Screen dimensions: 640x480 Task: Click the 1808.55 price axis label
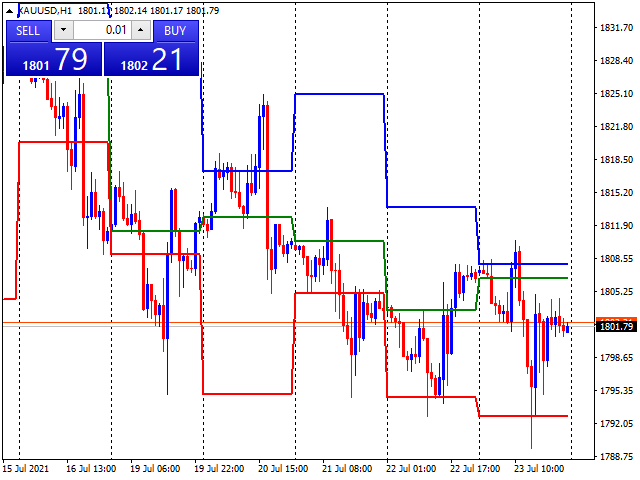(x=616, y=259)
